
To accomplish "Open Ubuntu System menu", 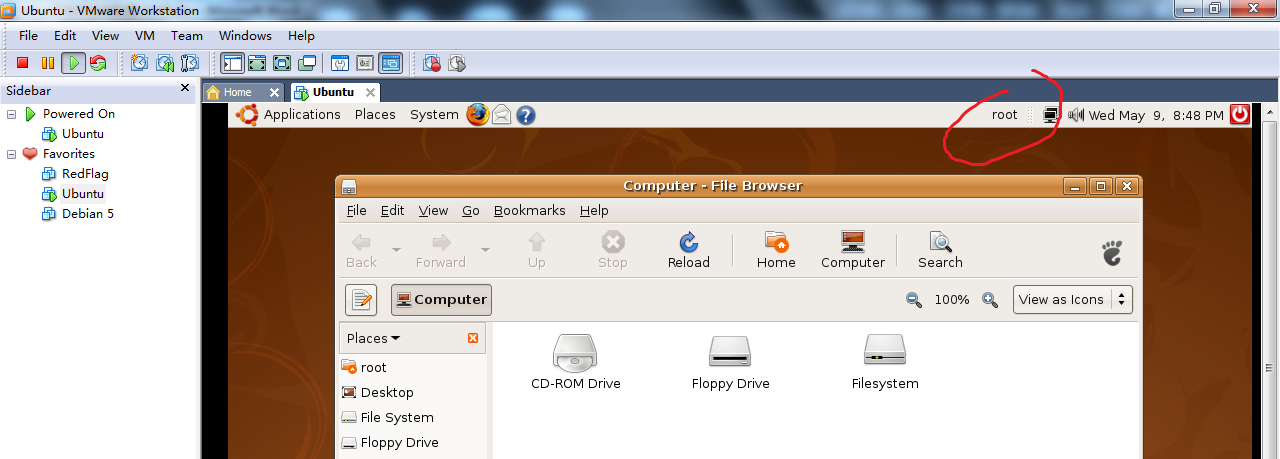I will [x=434, y=115].
